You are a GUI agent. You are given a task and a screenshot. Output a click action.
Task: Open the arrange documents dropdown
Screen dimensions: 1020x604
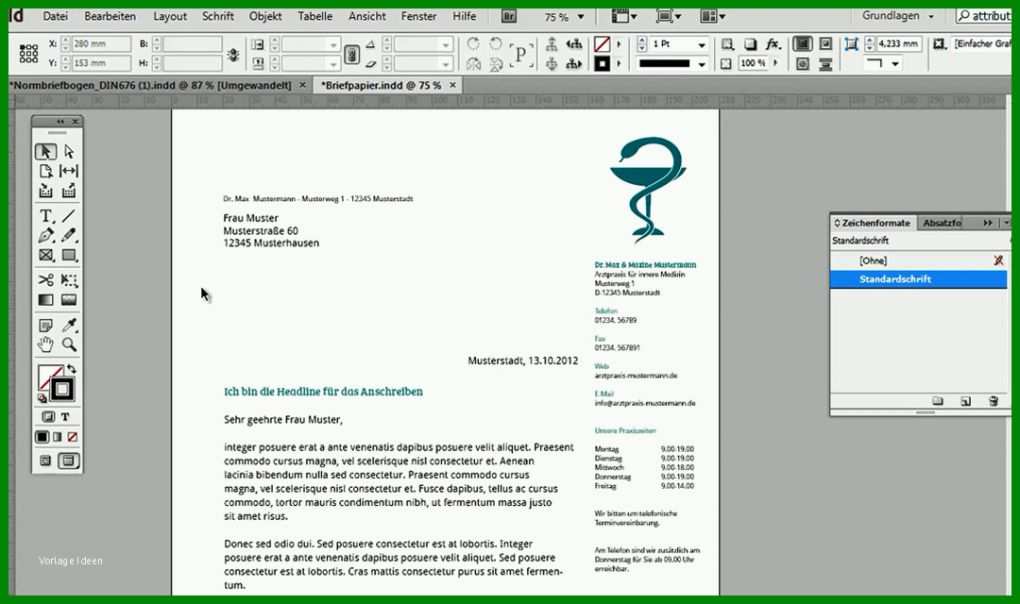click(x=712, y=16)
